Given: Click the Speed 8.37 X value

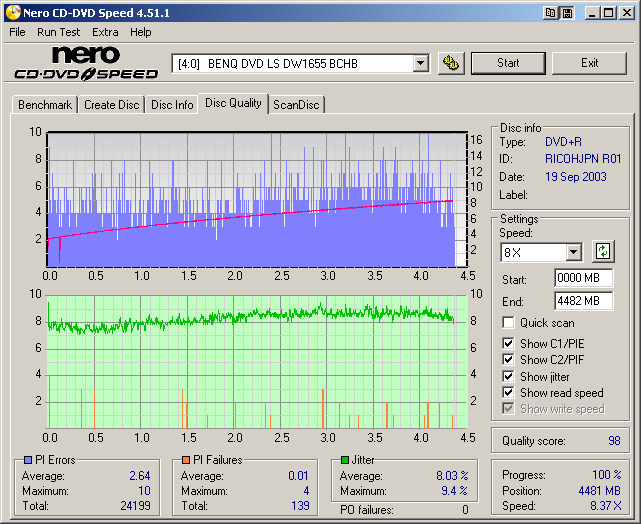Looking at the screenshot, I should (x=606, y=506).
